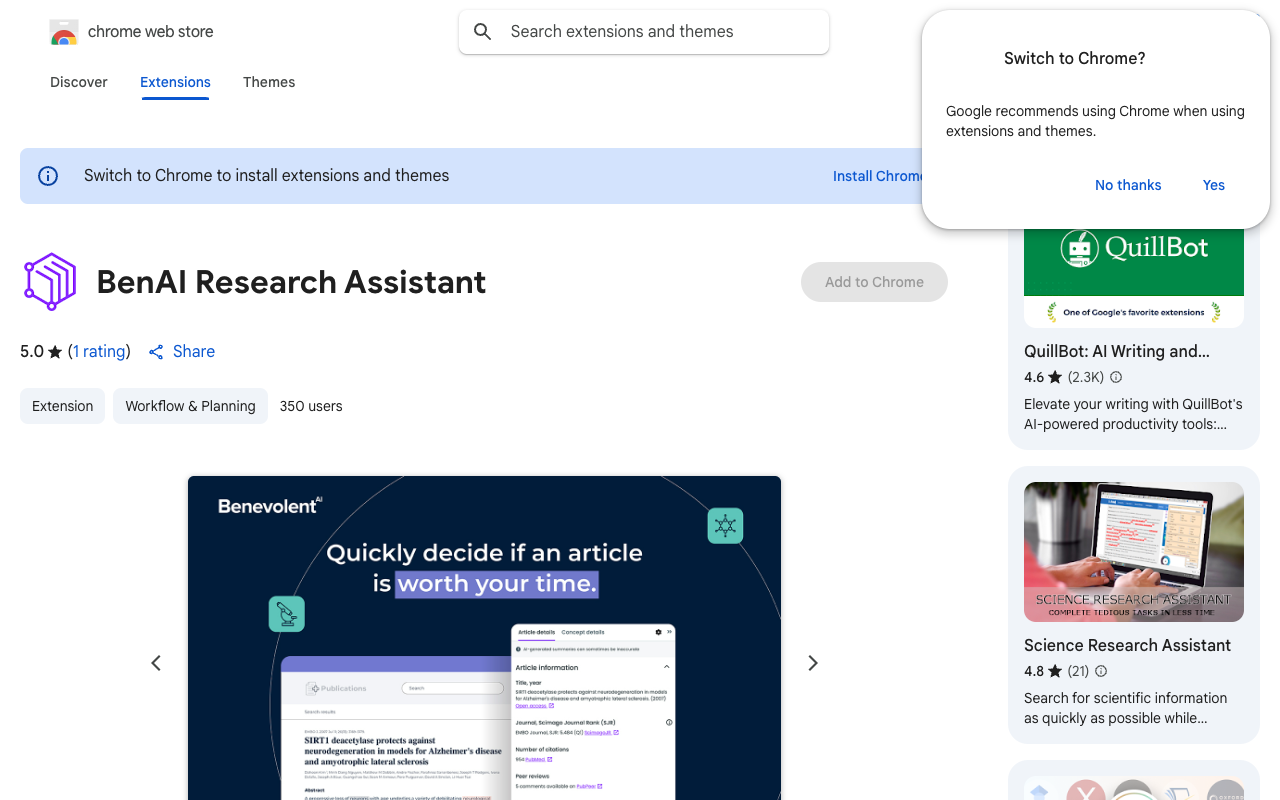Click the Share icon

point(156,352)
